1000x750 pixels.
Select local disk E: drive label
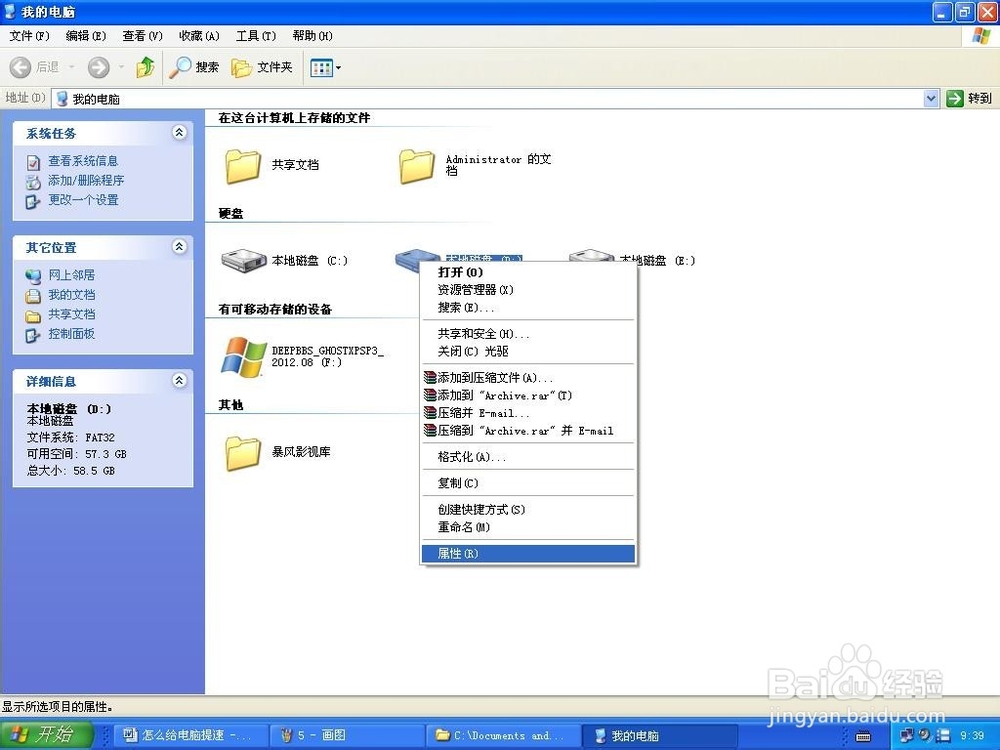click(657, 260)
